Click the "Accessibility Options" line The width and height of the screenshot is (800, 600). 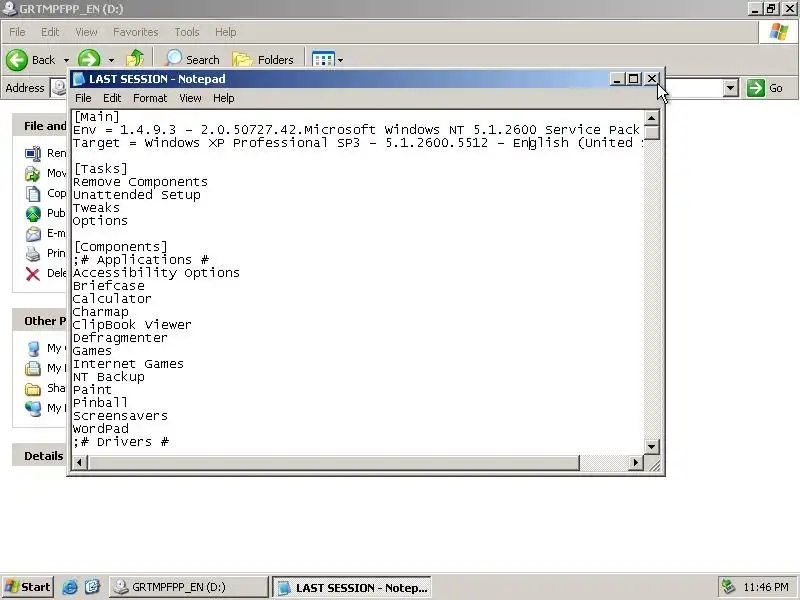tap(156, 273)
